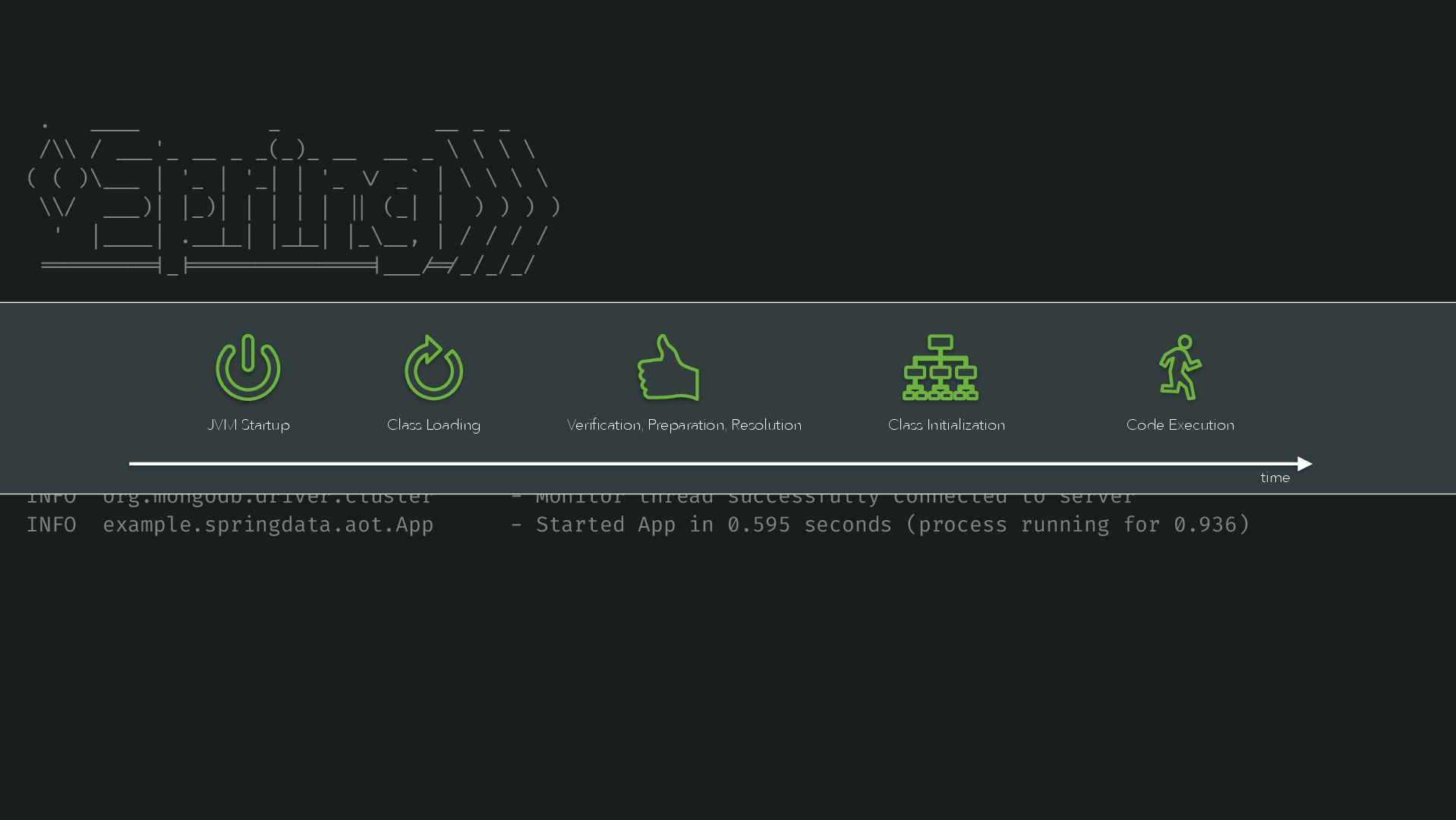Click the 'time' axis label
The width and height of the screenshot is (1456, 820).
pos(1275,478)
